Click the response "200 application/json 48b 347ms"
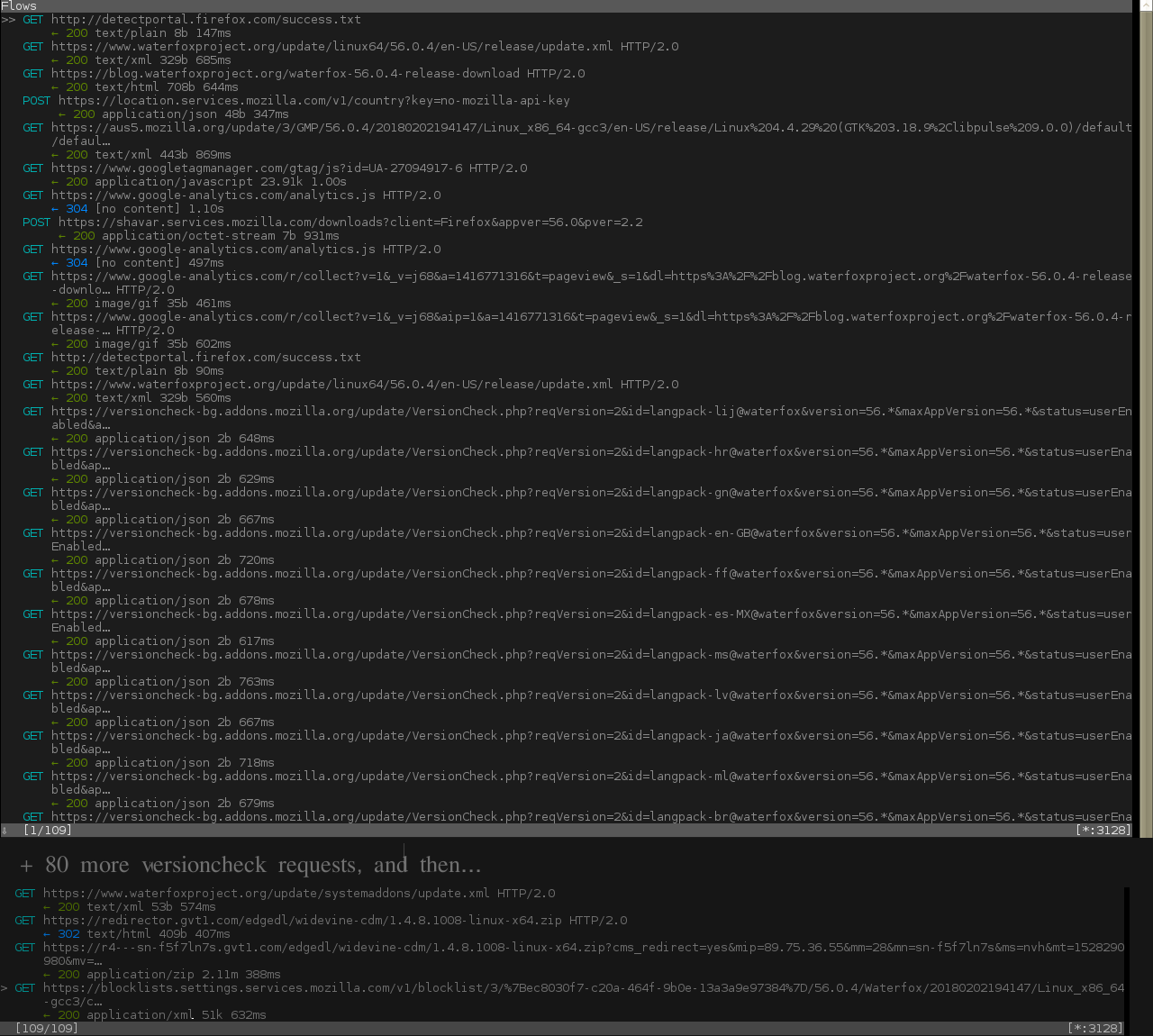The height and width of the screenshot is (1036, 1153). coord(174,114)
